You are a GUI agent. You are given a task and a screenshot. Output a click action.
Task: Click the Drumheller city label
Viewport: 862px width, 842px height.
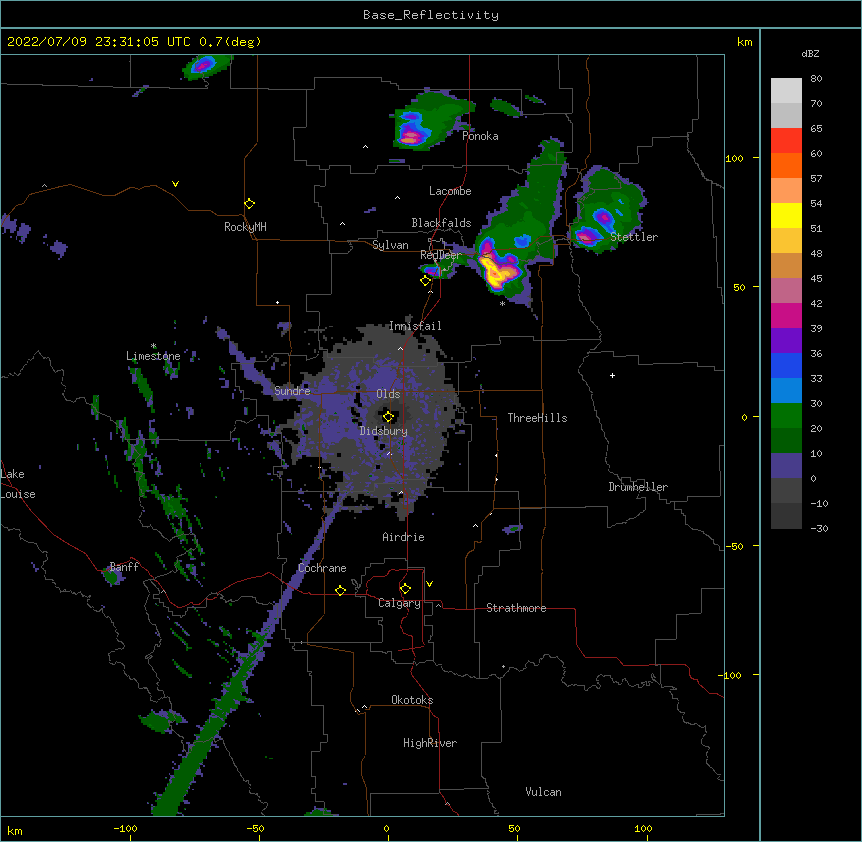[638, 487]
